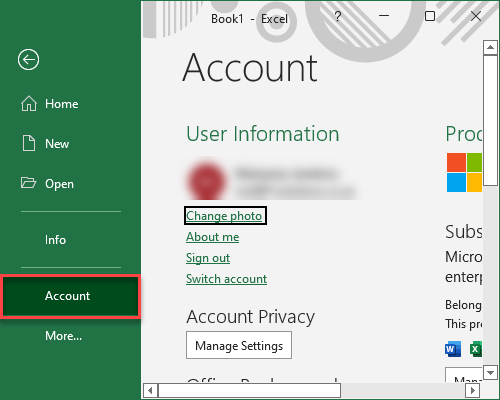Click the house icon next to Home

coord(29,103)
